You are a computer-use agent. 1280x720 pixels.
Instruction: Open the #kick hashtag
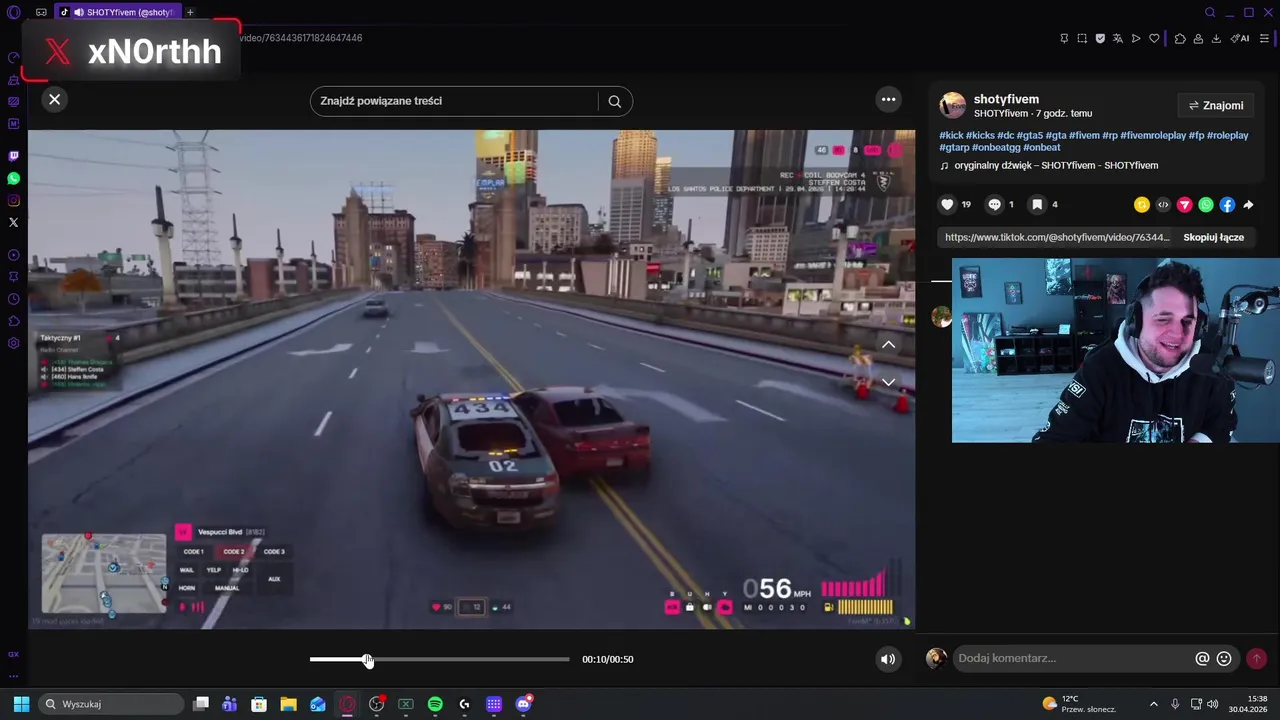tap(951, 135)
